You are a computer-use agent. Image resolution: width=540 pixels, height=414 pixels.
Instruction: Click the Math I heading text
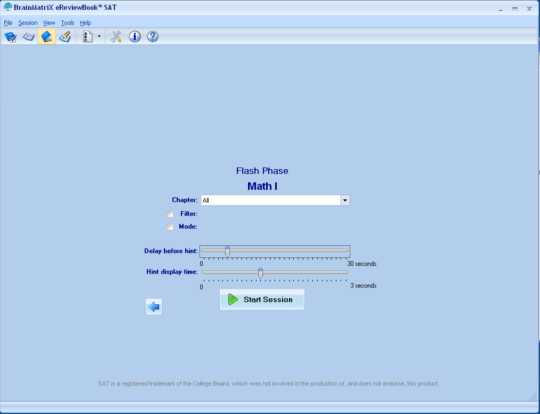pyautogui.click(x=262, y=186)
